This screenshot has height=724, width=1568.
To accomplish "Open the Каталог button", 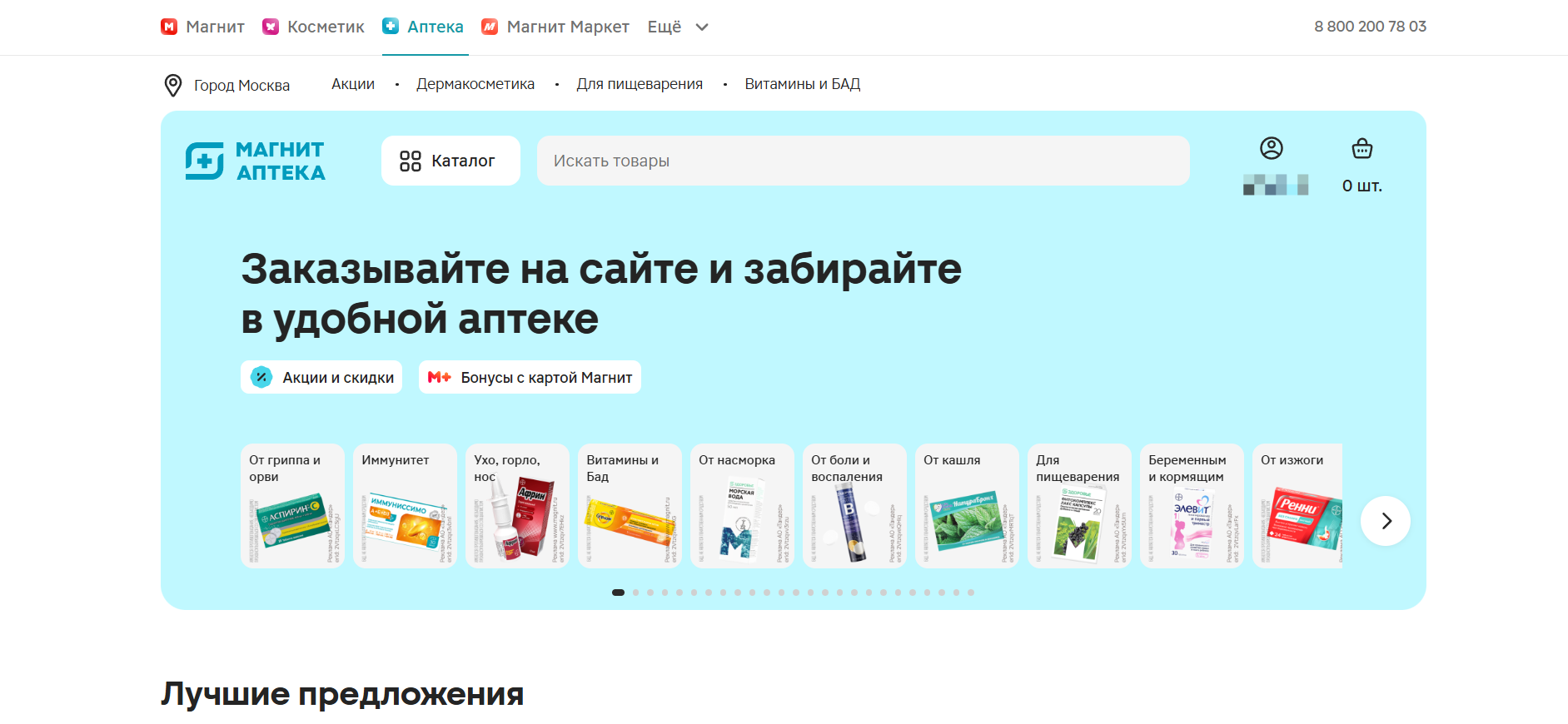I will click(x=450, y=161).
